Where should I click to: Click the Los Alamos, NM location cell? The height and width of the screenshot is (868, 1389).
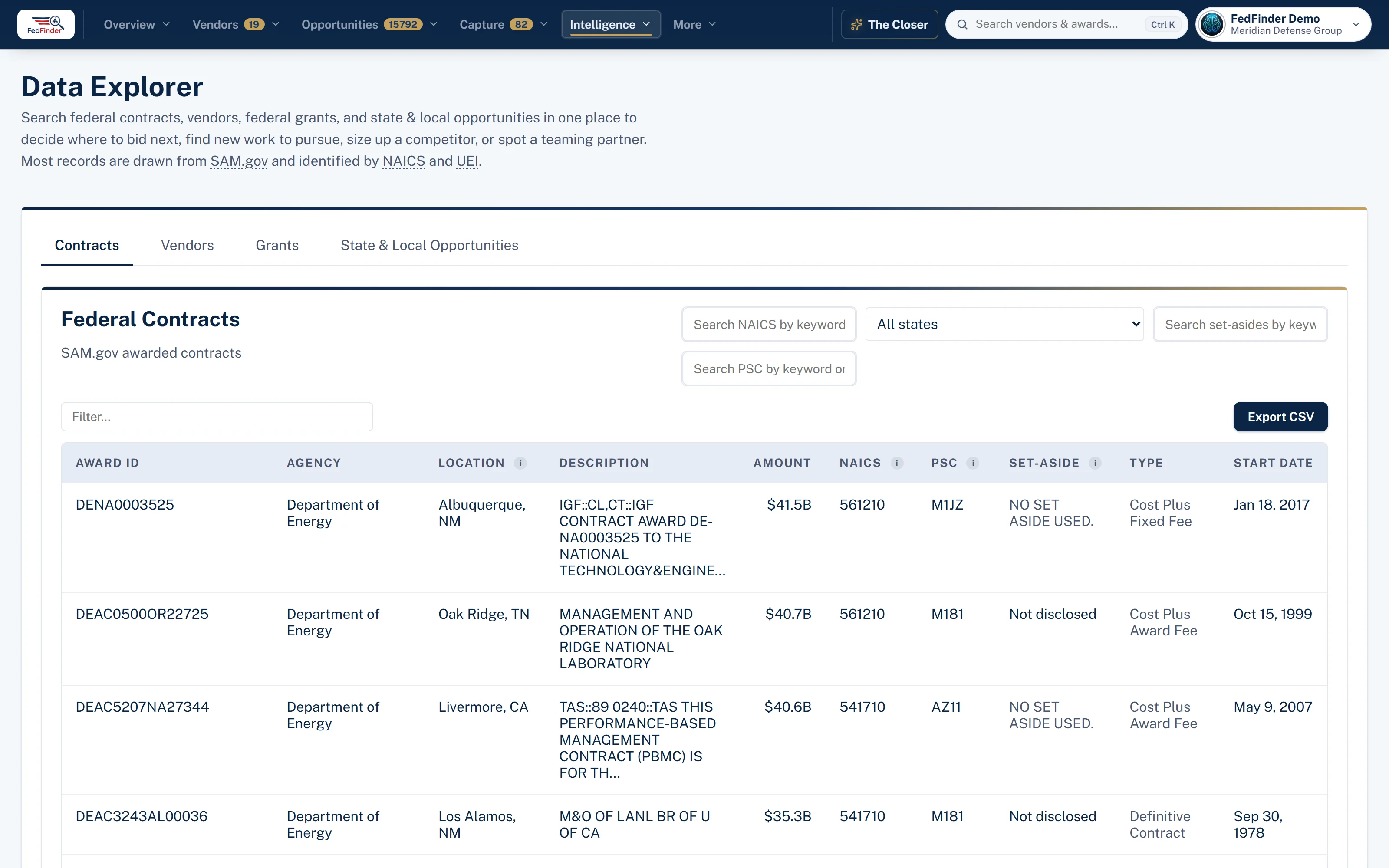click(x=477, y=824)
